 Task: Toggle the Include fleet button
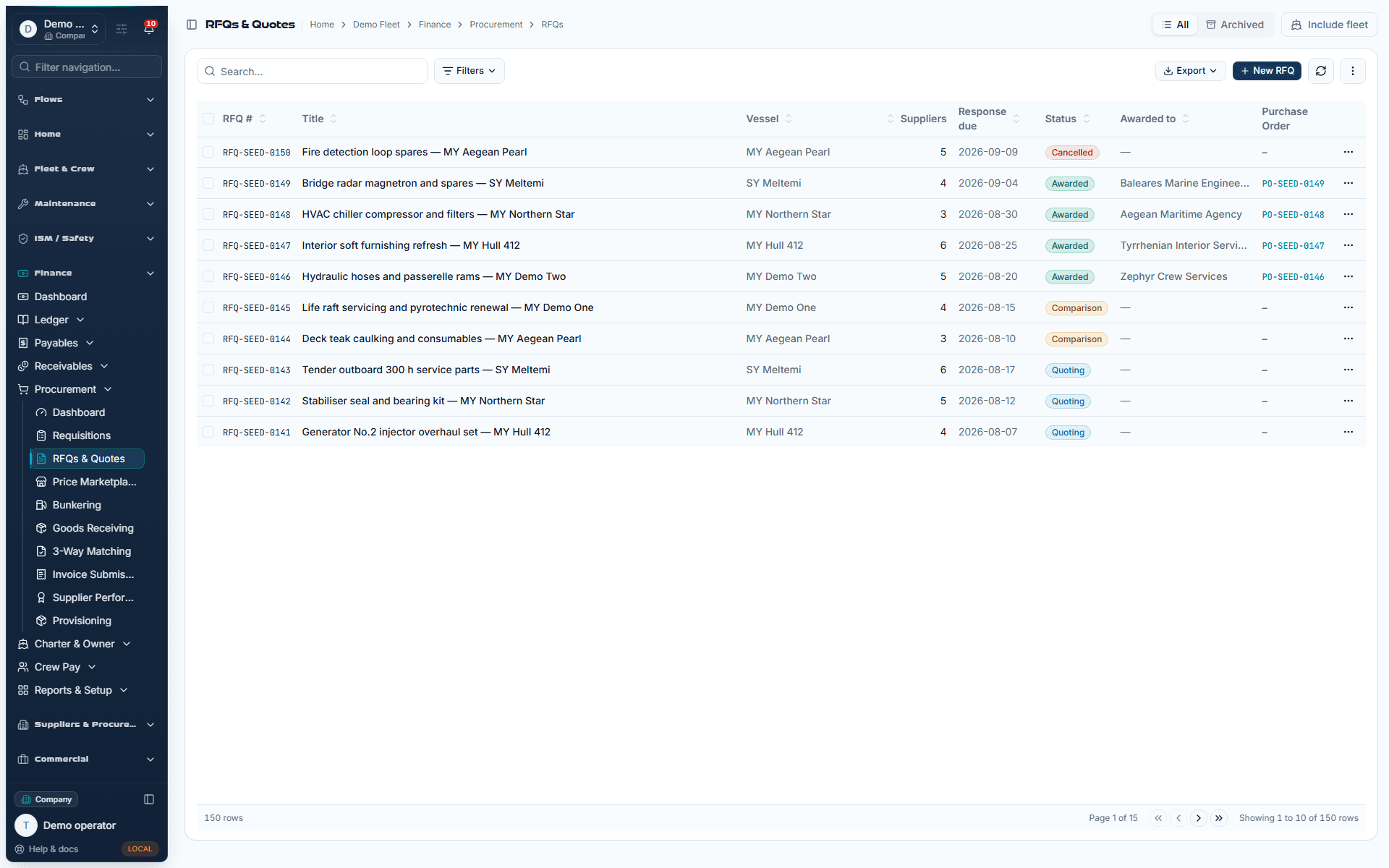[1329, 25]
